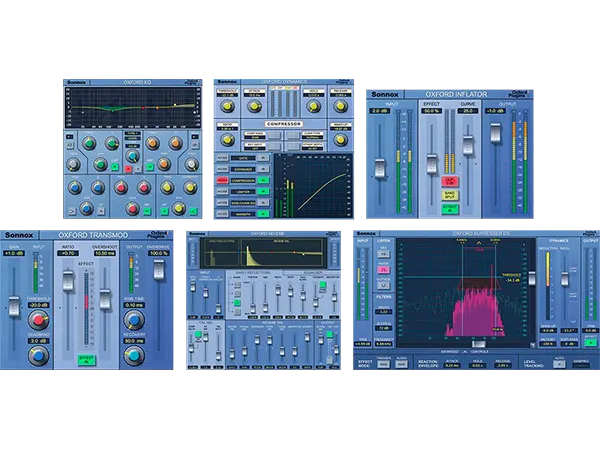Click the blue Deadband knob in Oxford TransMod

[38, 355]
